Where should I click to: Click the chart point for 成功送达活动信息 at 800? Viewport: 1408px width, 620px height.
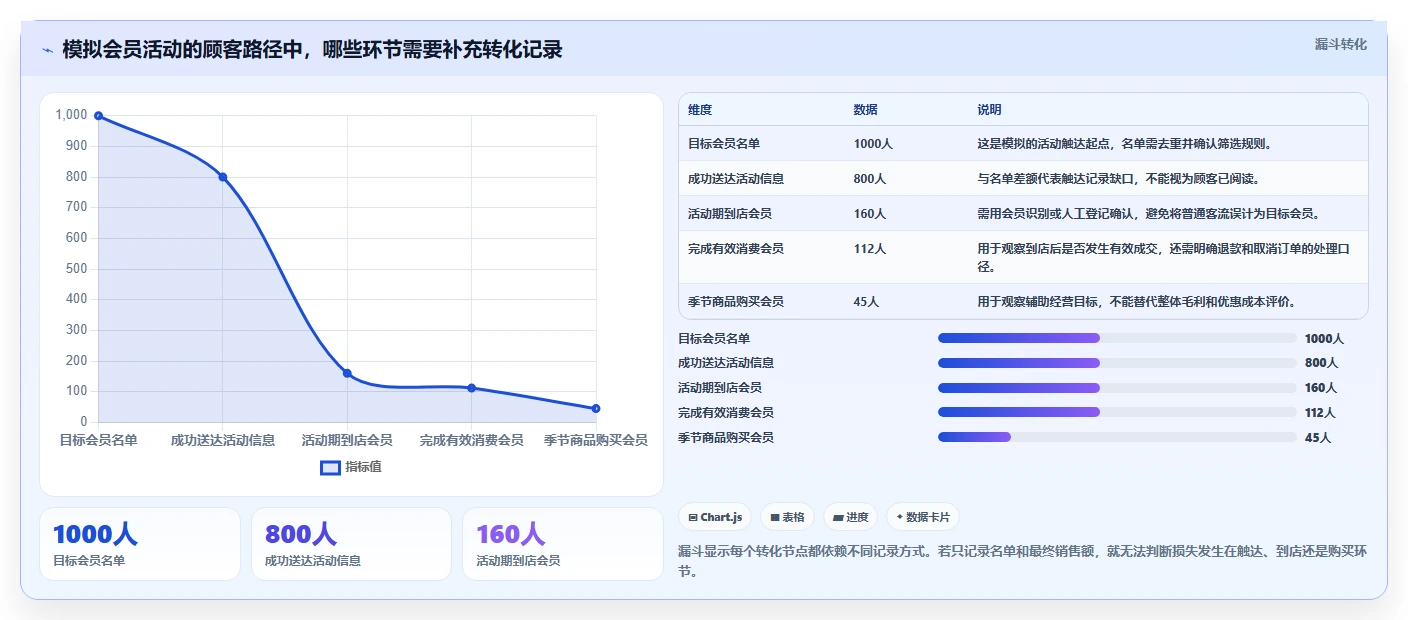pyautogui.click(x=223, y=177)
